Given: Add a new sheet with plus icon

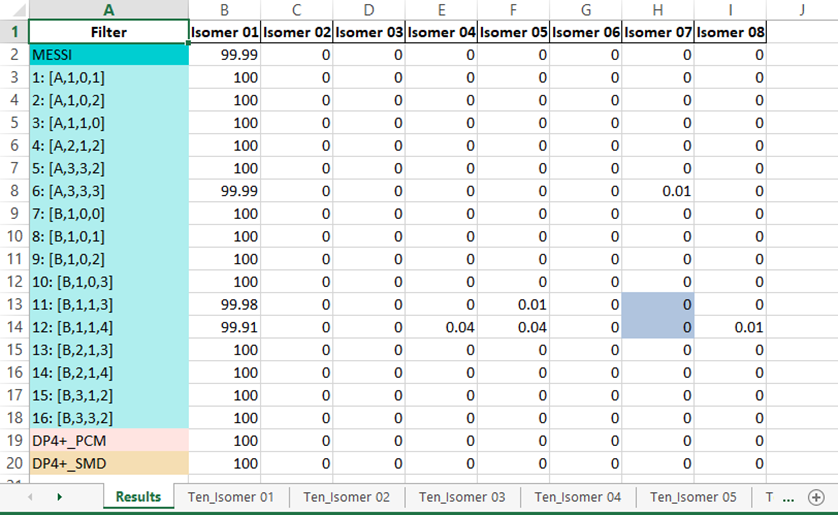Looking at the screenshot, I should (x=816, y=497).
